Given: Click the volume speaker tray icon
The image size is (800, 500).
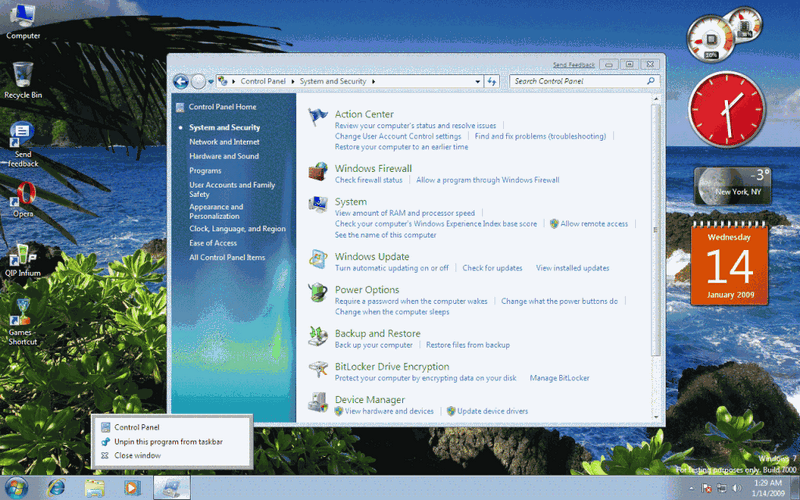Looking at the screenshot, I should point(736,488).
